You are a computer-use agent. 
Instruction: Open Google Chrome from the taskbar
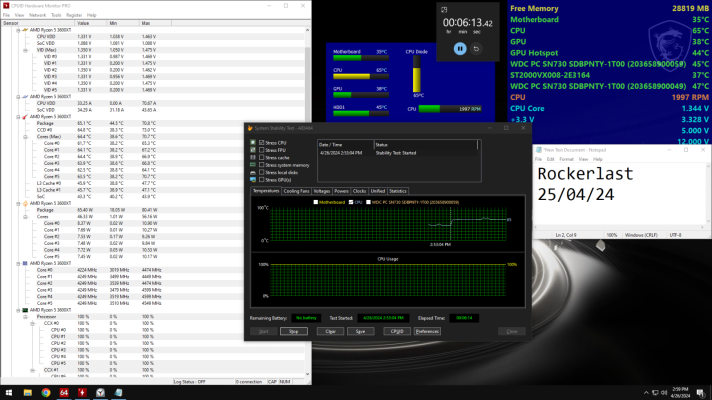coord(46,393)
